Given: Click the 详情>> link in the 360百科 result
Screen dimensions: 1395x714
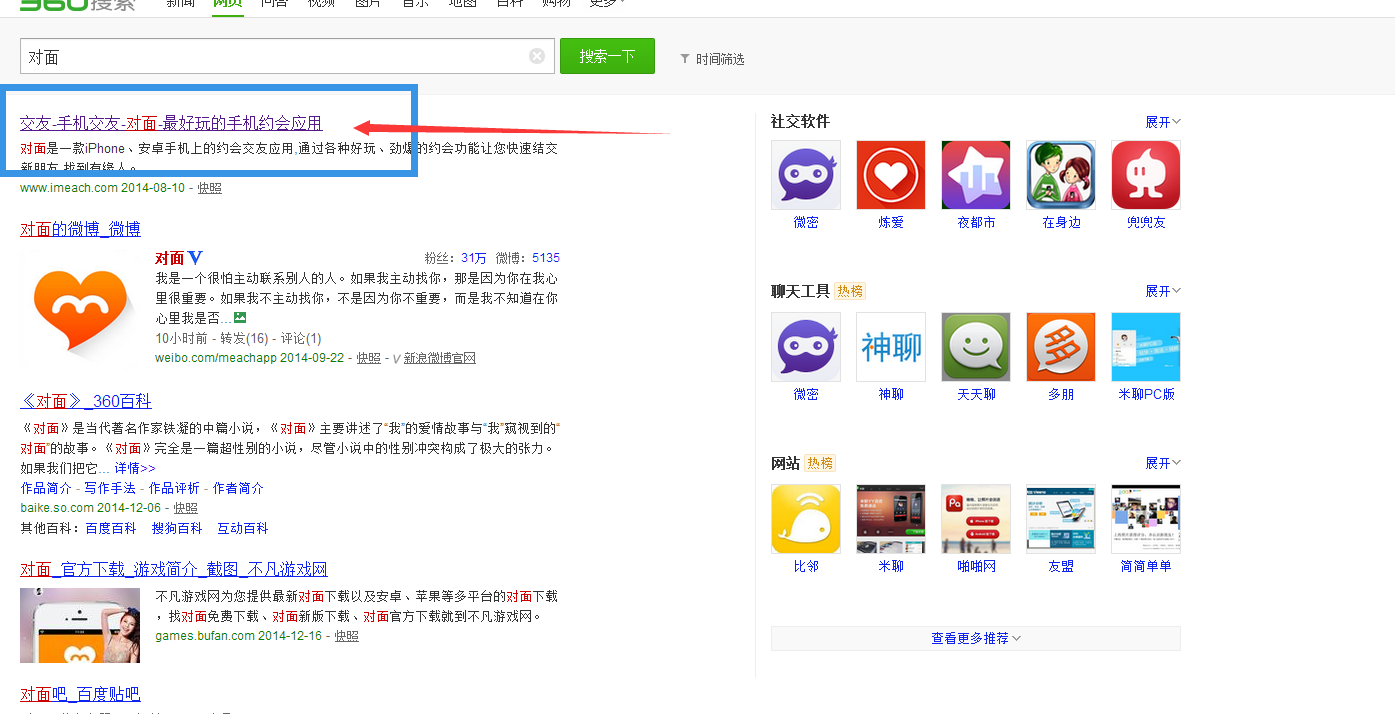Looking at the screenshot, I should point(134,468).
